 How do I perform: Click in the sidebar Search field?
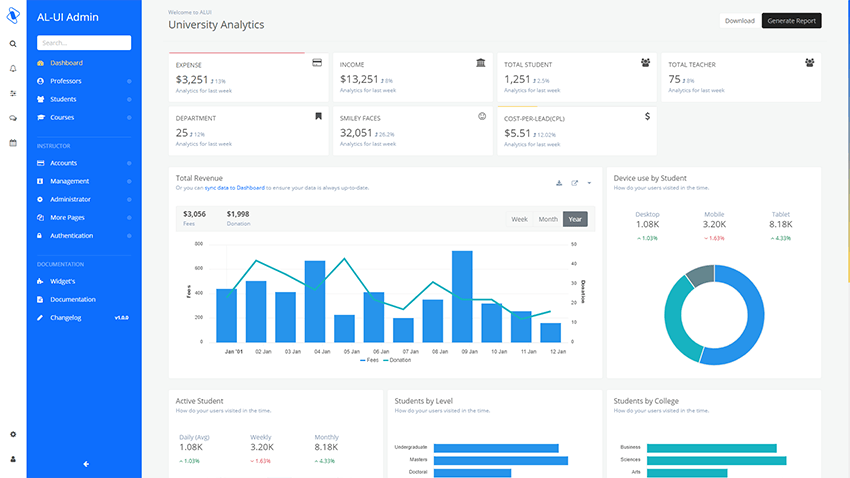84,43
